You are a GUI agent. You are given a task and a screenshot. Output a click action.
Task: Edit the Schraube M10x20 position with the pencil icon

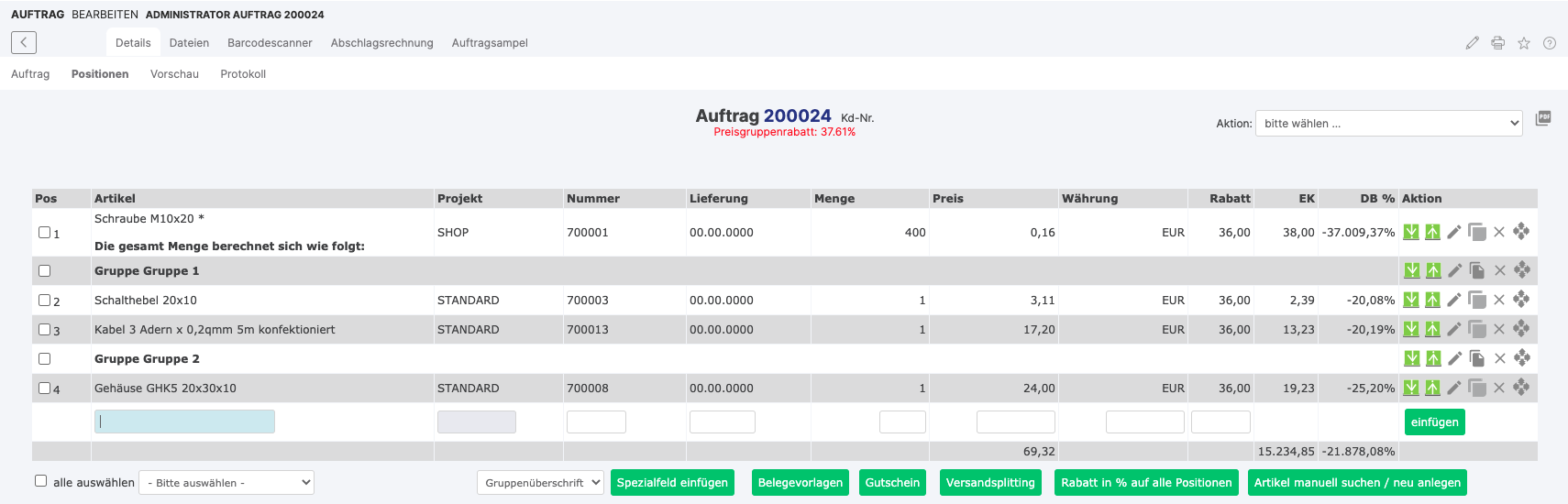click(1454, 233)
